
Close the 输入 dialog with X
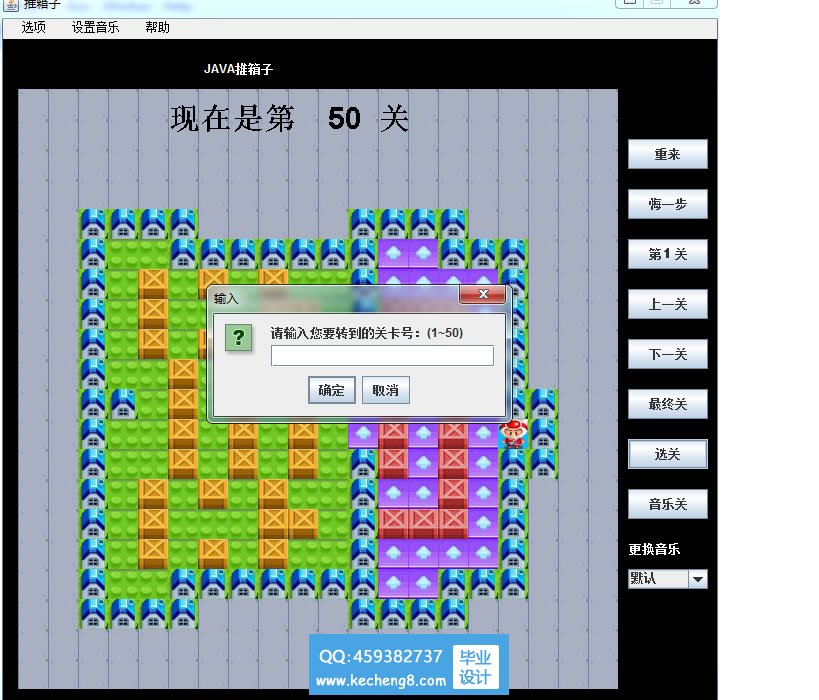point(483,294)
